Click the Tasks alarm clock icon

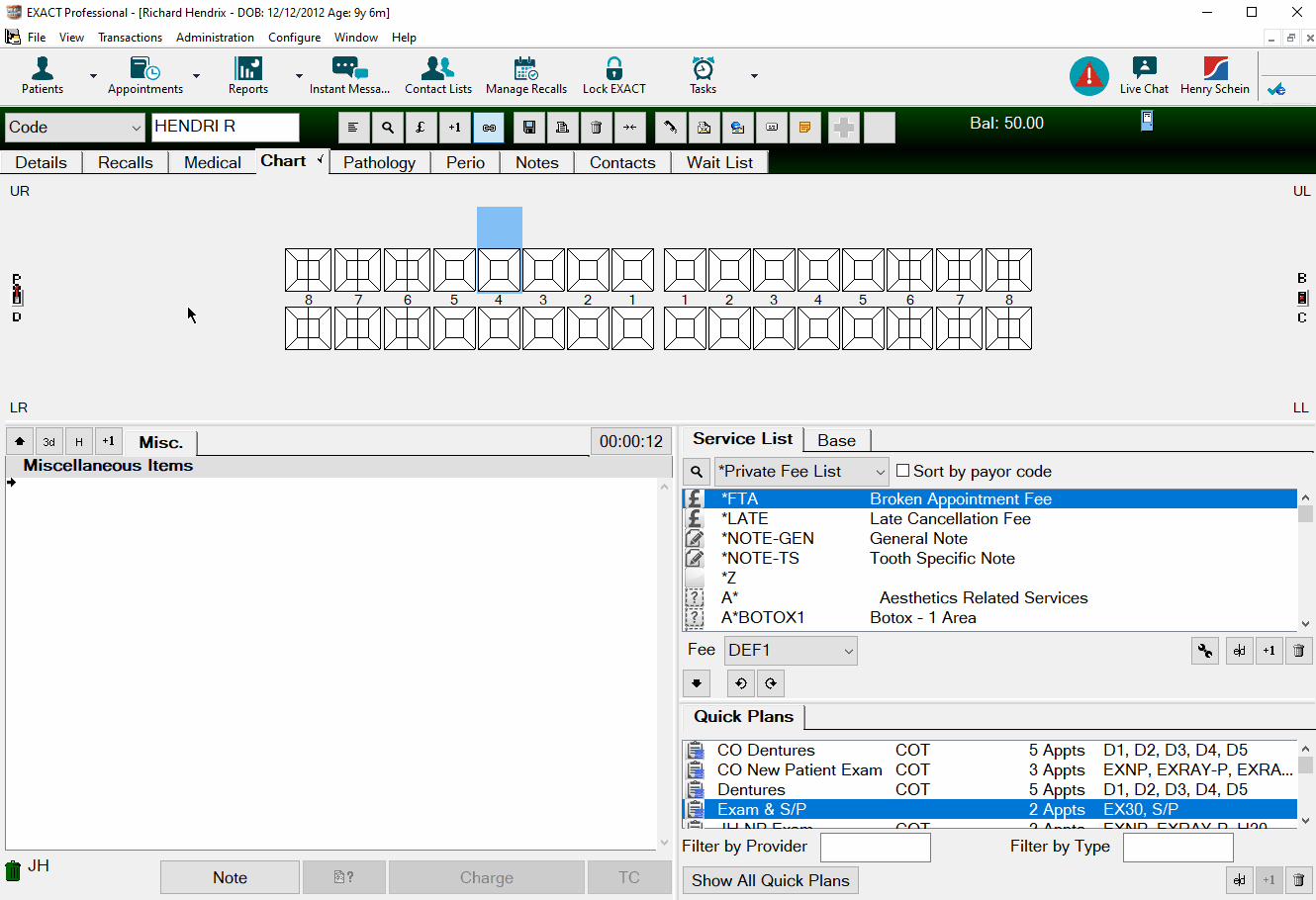(x=703, y=75)
